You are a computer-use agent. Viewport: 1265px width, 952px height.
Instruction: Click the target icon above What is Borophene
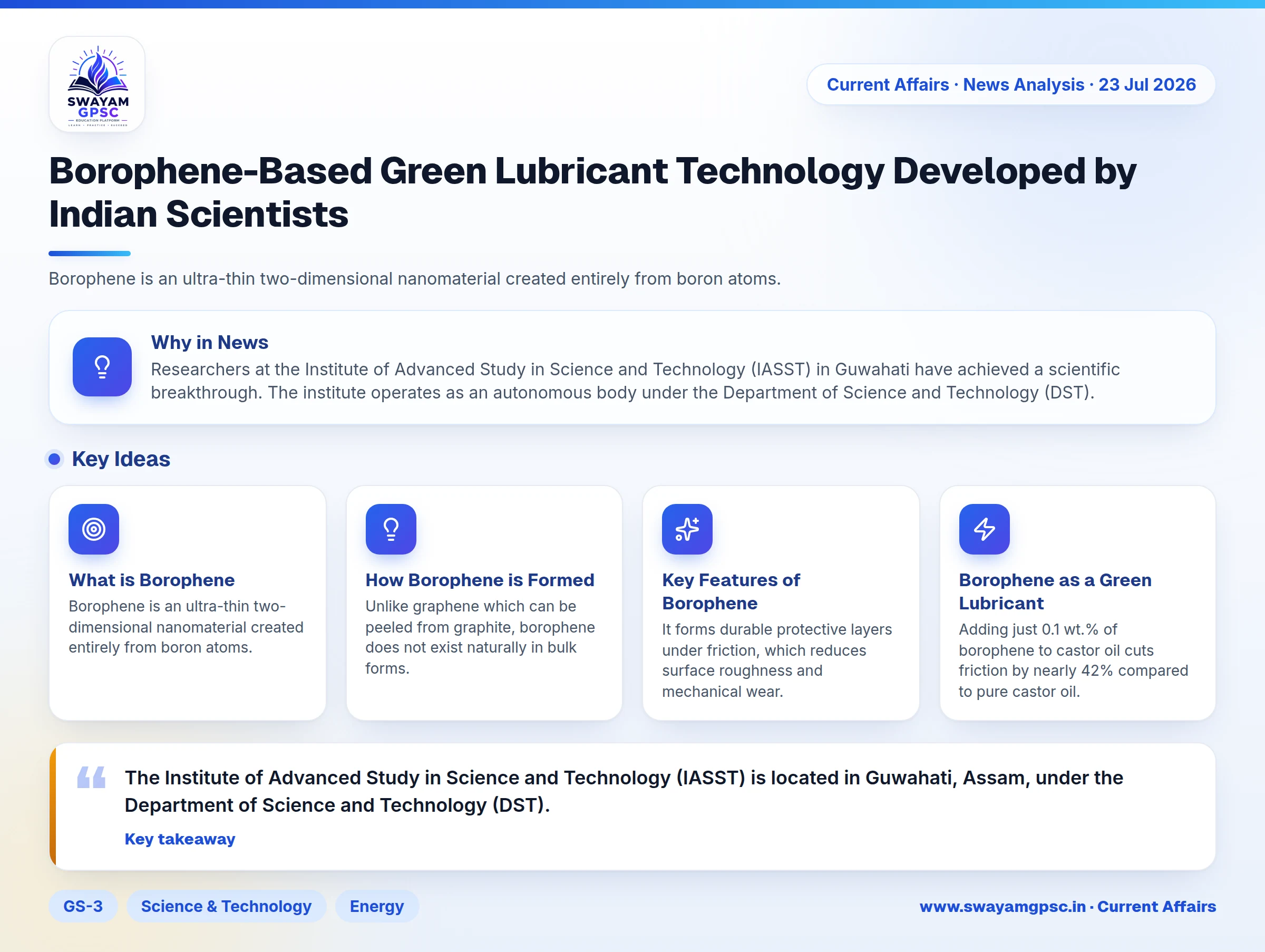(x=94, y=529)
